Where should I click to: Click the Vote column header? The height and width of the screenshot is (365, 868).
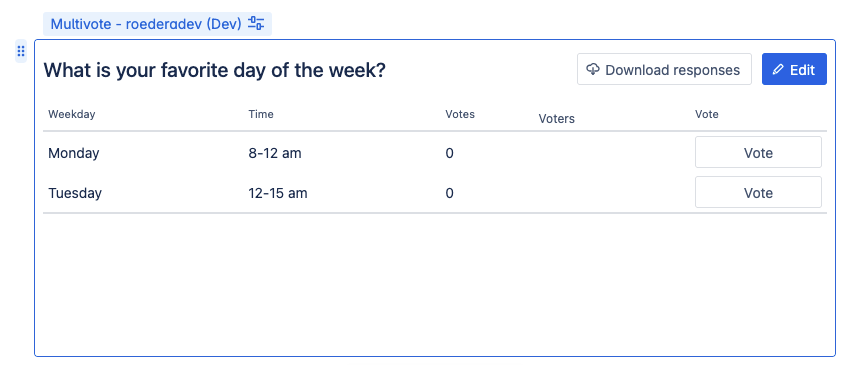[x=707, y=114]
